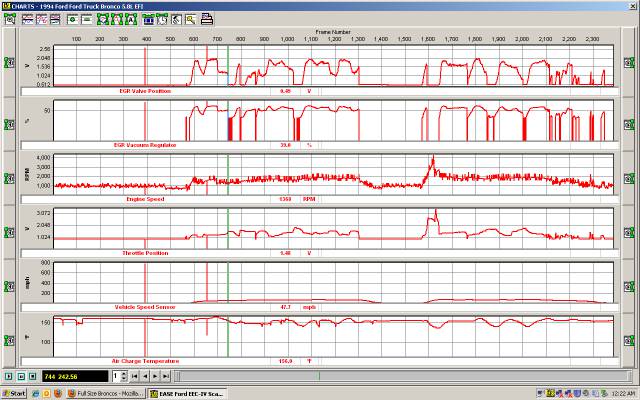Select the stacked single-line chart layout icon
The width and height of the screenshot is (640, 400).
(x=27, y=19)
